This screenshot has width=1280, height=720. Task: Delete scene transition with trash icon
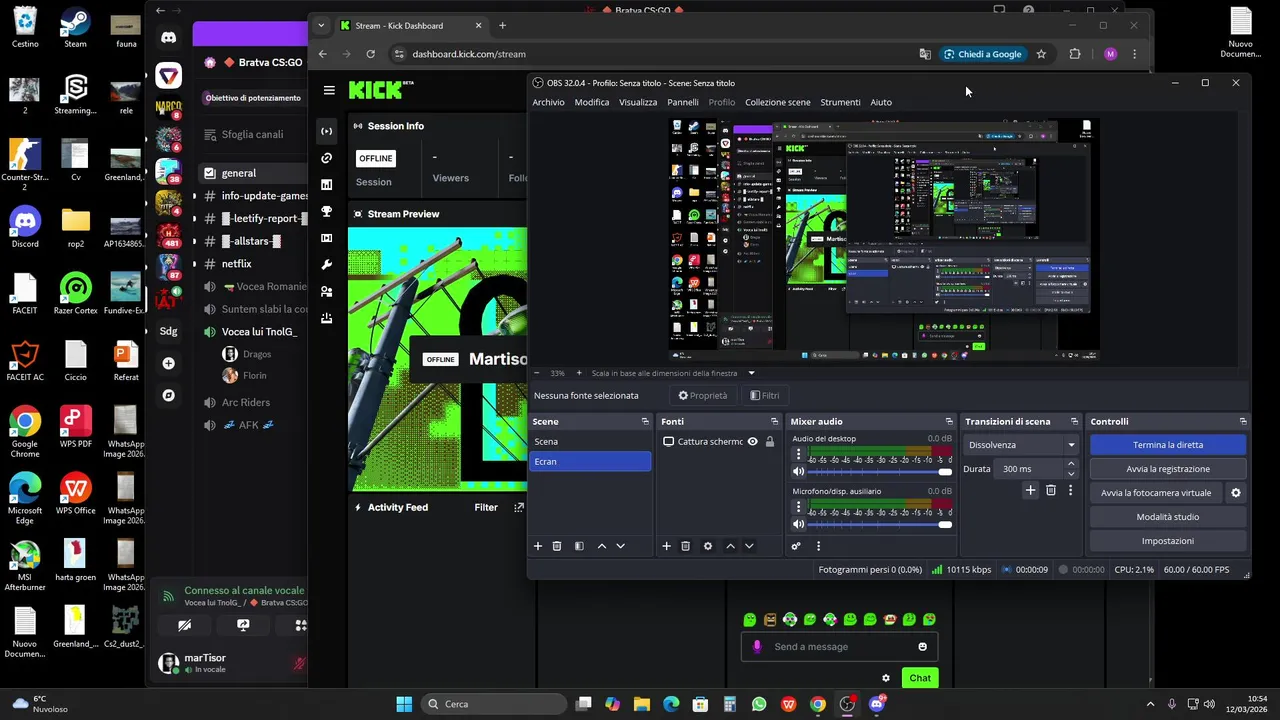(x=1050, y=490)
